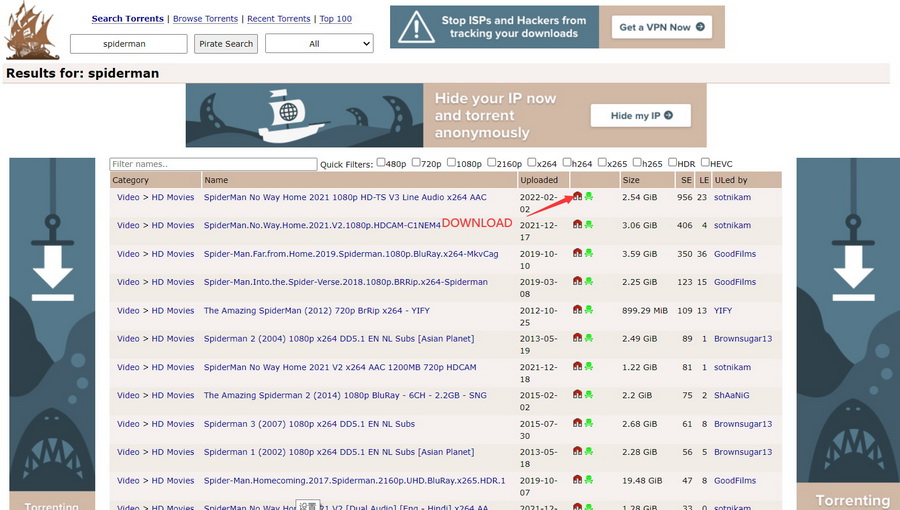Click the red magnet icon in the YIFY row
The height and width of the screenshot is (510, 900).
click(x=577, y=310)
